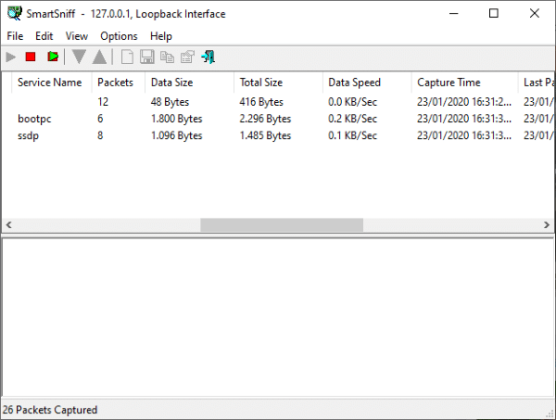Image resolution: width=556 pixels, height=420 pixels.
Task: Click the exit door icon in toolbar
Action: 208,57
